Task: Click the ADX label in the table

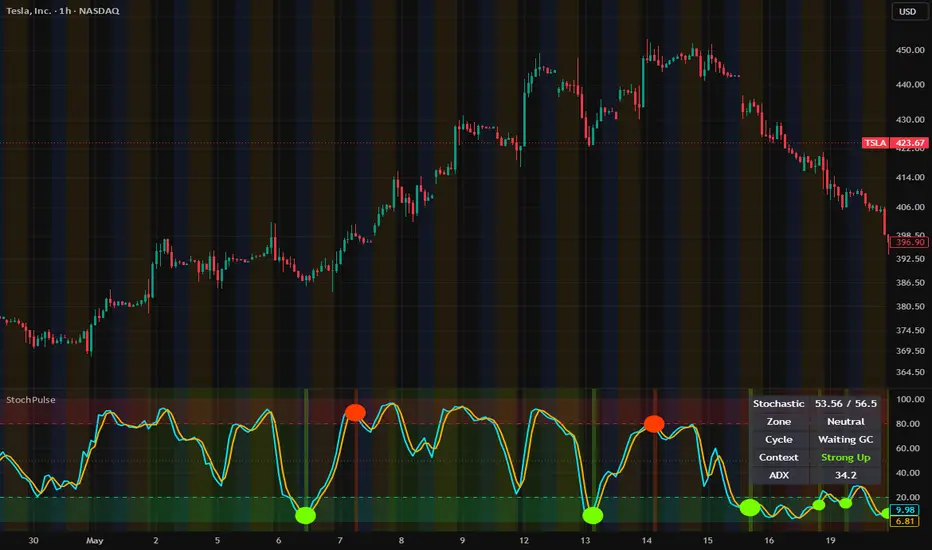Action: point(779,475)
